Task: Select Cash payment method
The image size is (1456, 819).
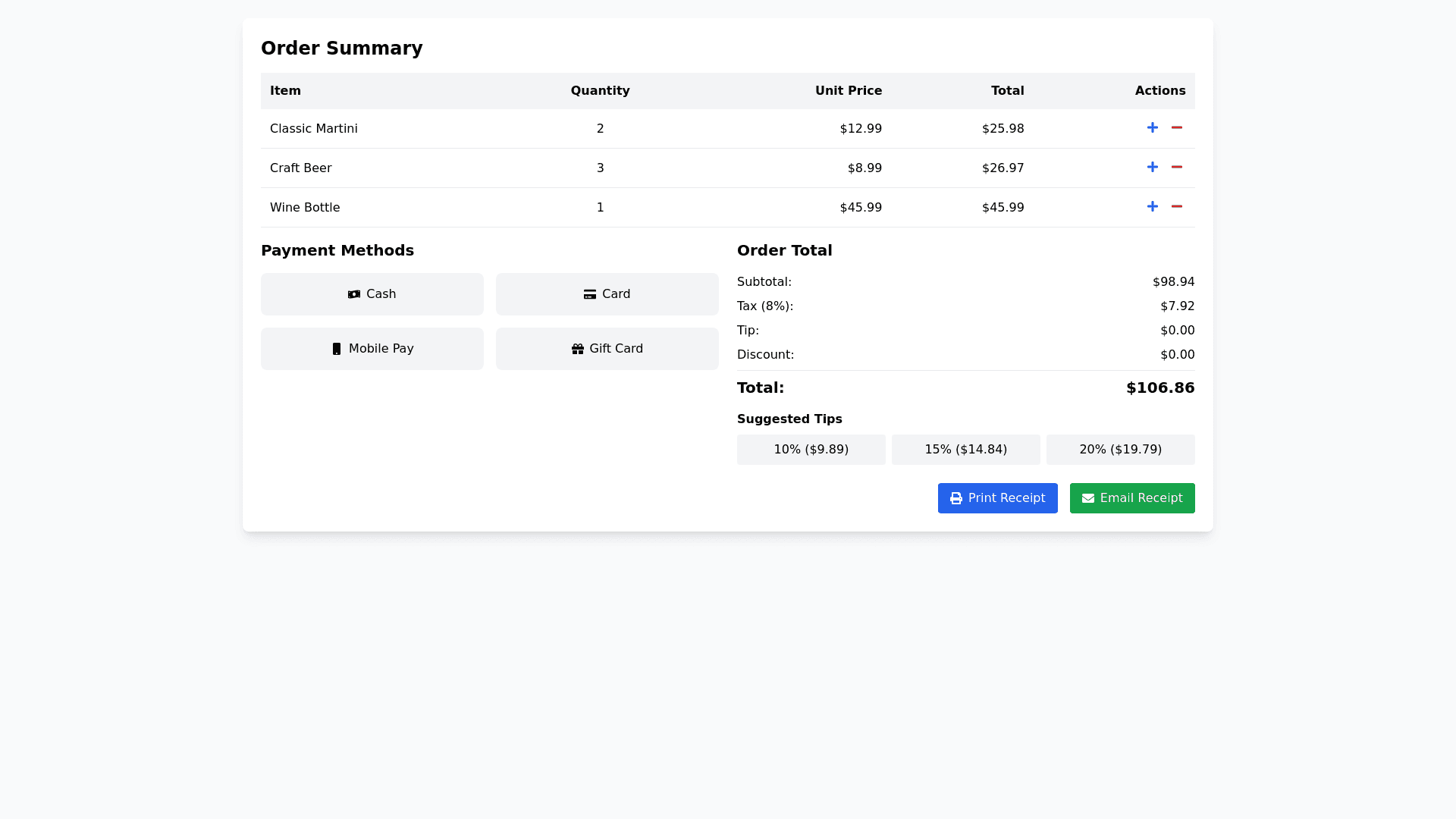Action: (x=372, y=294)
